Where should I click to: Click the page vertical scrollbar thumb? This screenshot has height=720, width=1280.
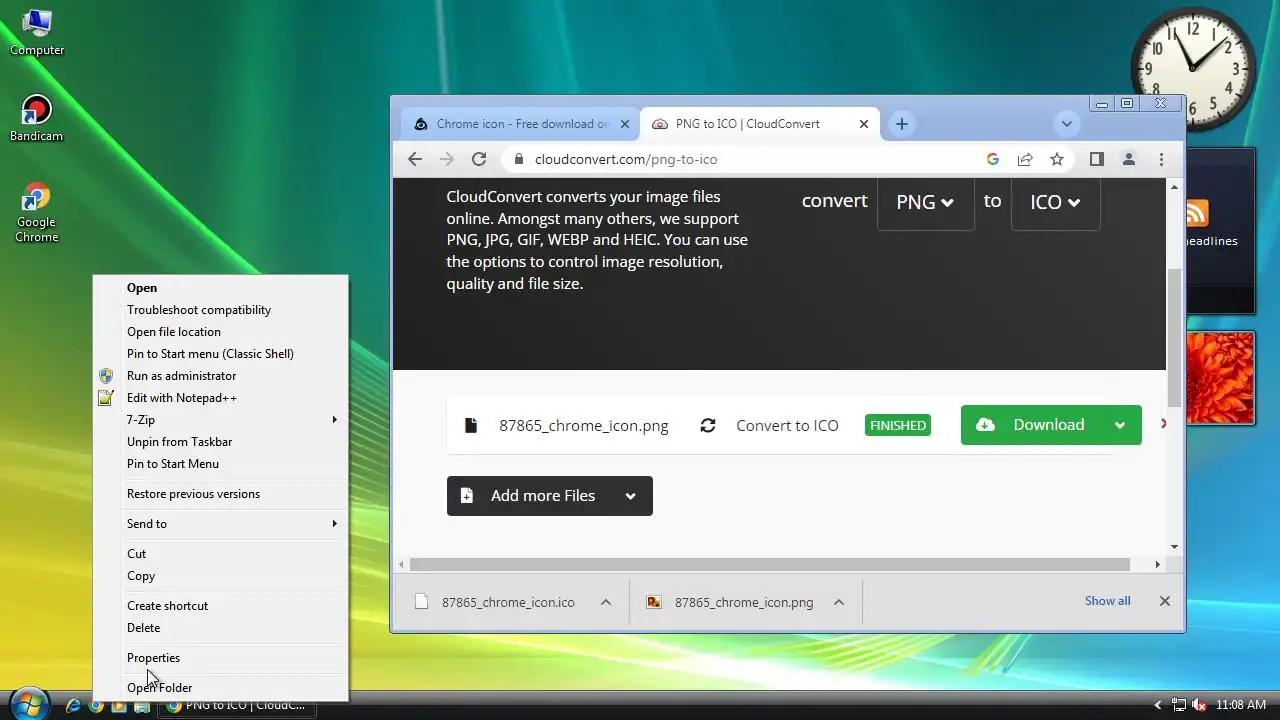(x=1175, y=338)
